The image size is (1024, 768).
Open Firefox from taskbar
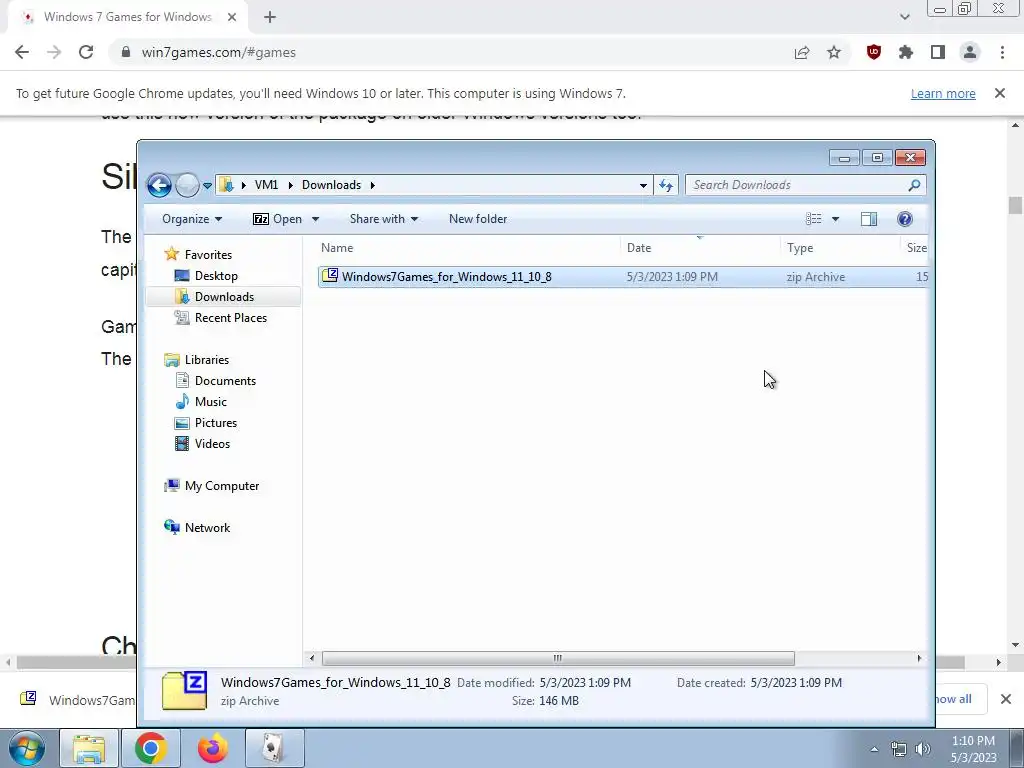click(212, 748)
